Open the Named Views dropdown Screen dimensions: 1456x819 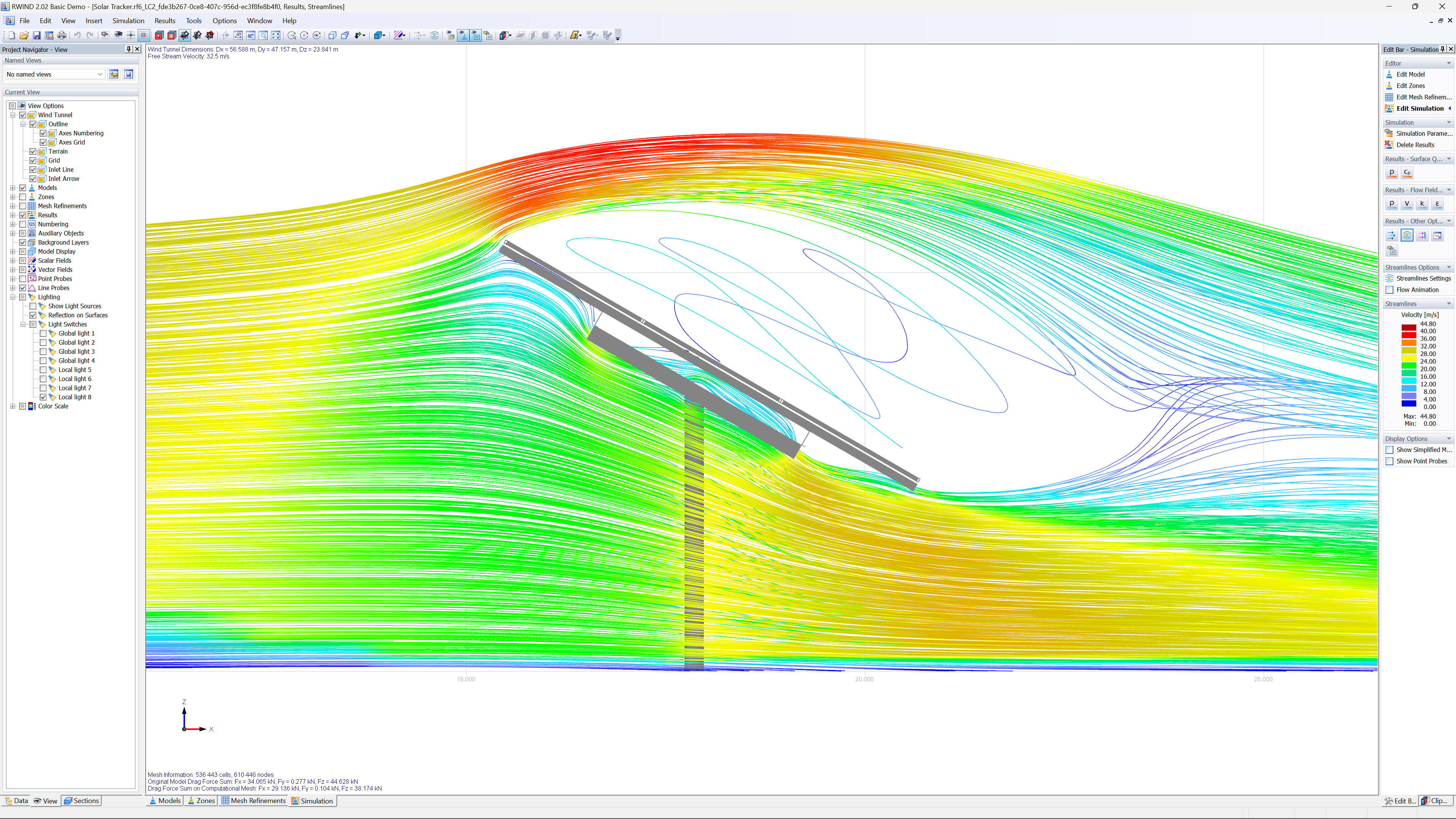coord(100,74)
